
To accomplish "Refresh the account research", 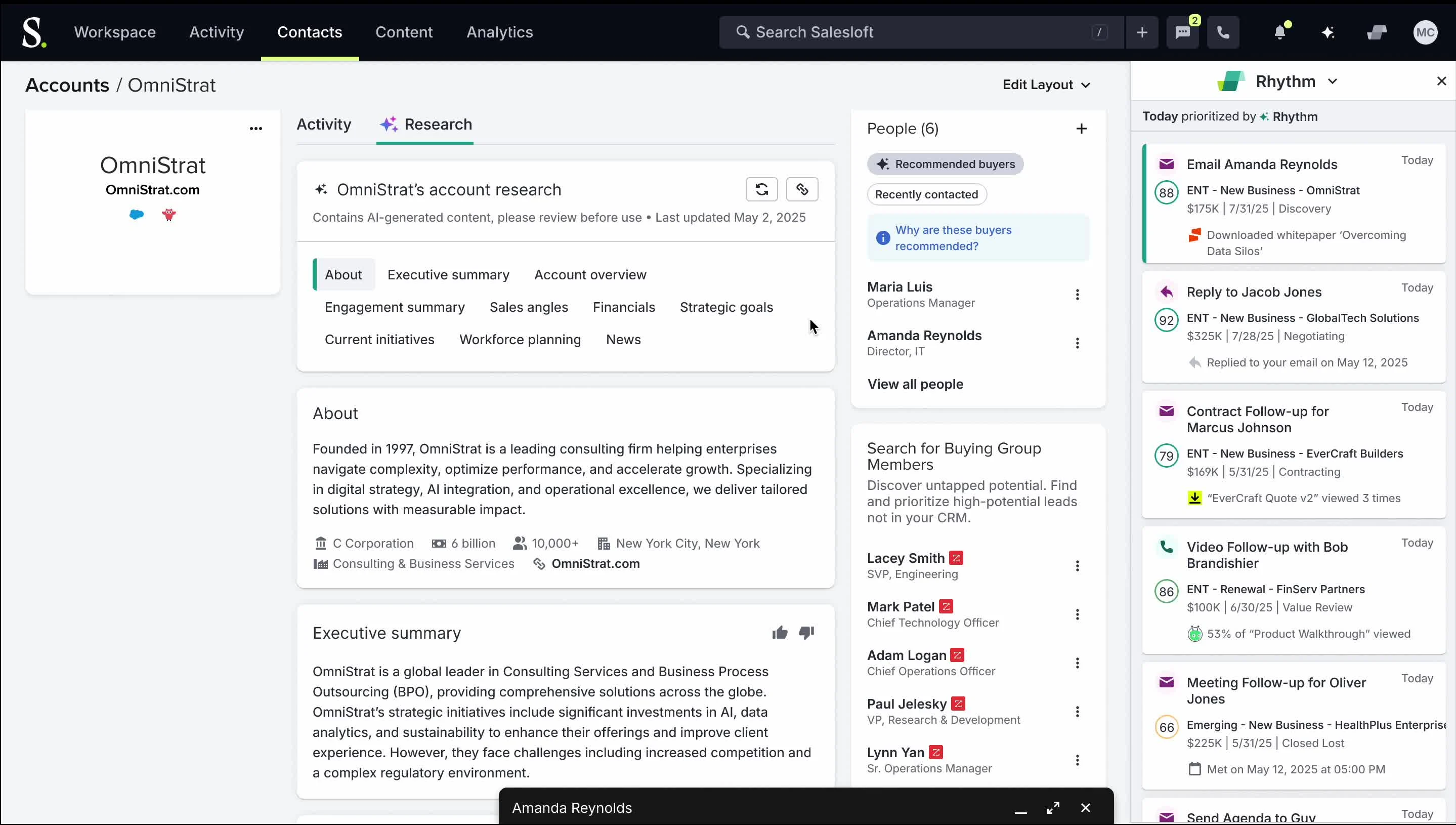I will coord(762,189).
